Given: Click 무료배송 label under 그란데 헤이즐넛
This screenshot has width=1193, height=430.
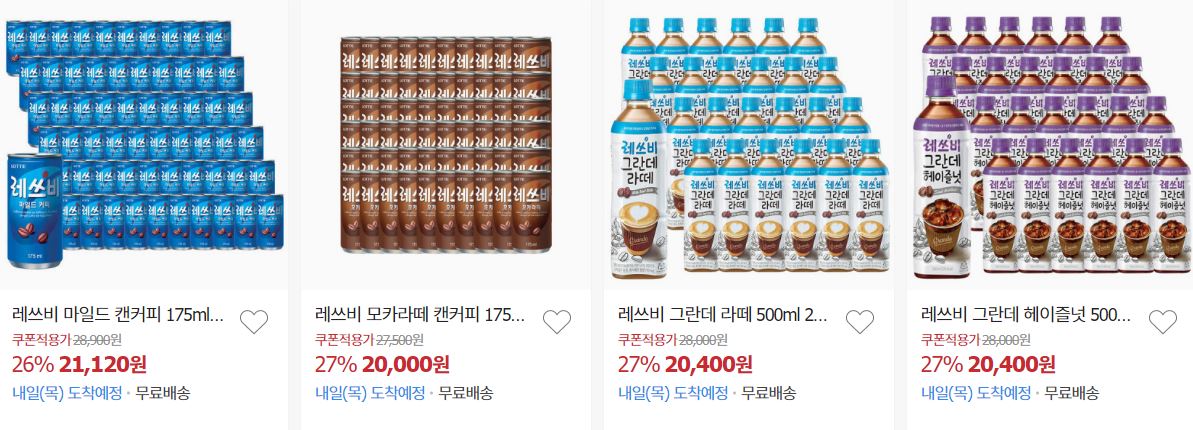Looking at the screenshot, I should tap(1071, 393).
